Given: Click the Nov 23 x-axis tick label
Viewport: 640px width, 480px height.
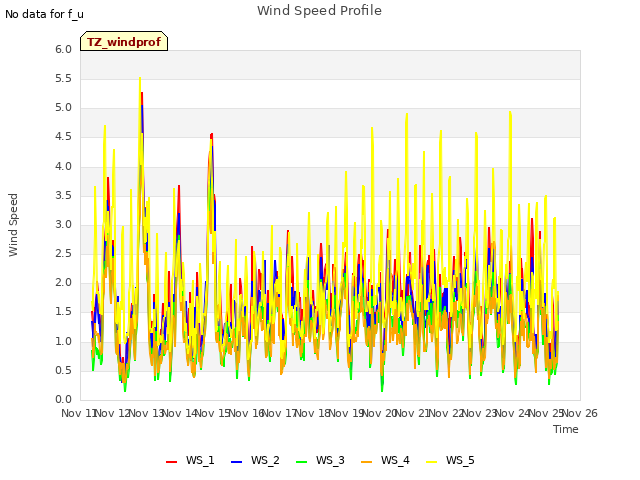Looking at the screenshot, I should [480, 413].
